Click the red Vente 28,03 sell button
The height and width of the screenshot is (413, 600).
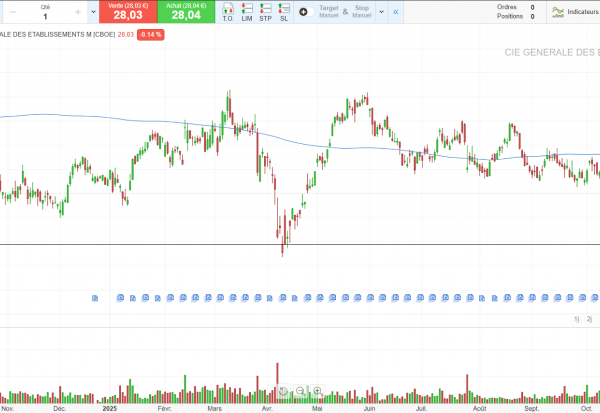(x=127, y=12)
